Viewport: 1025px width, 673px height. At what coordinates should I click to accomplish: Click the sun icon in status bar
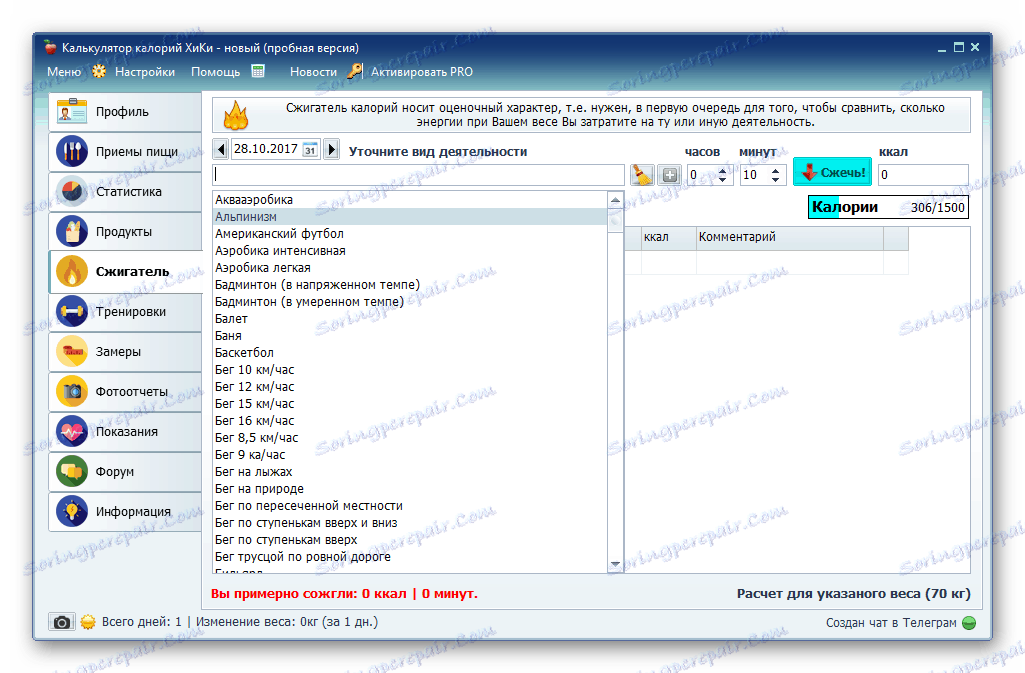pos(88,622)
